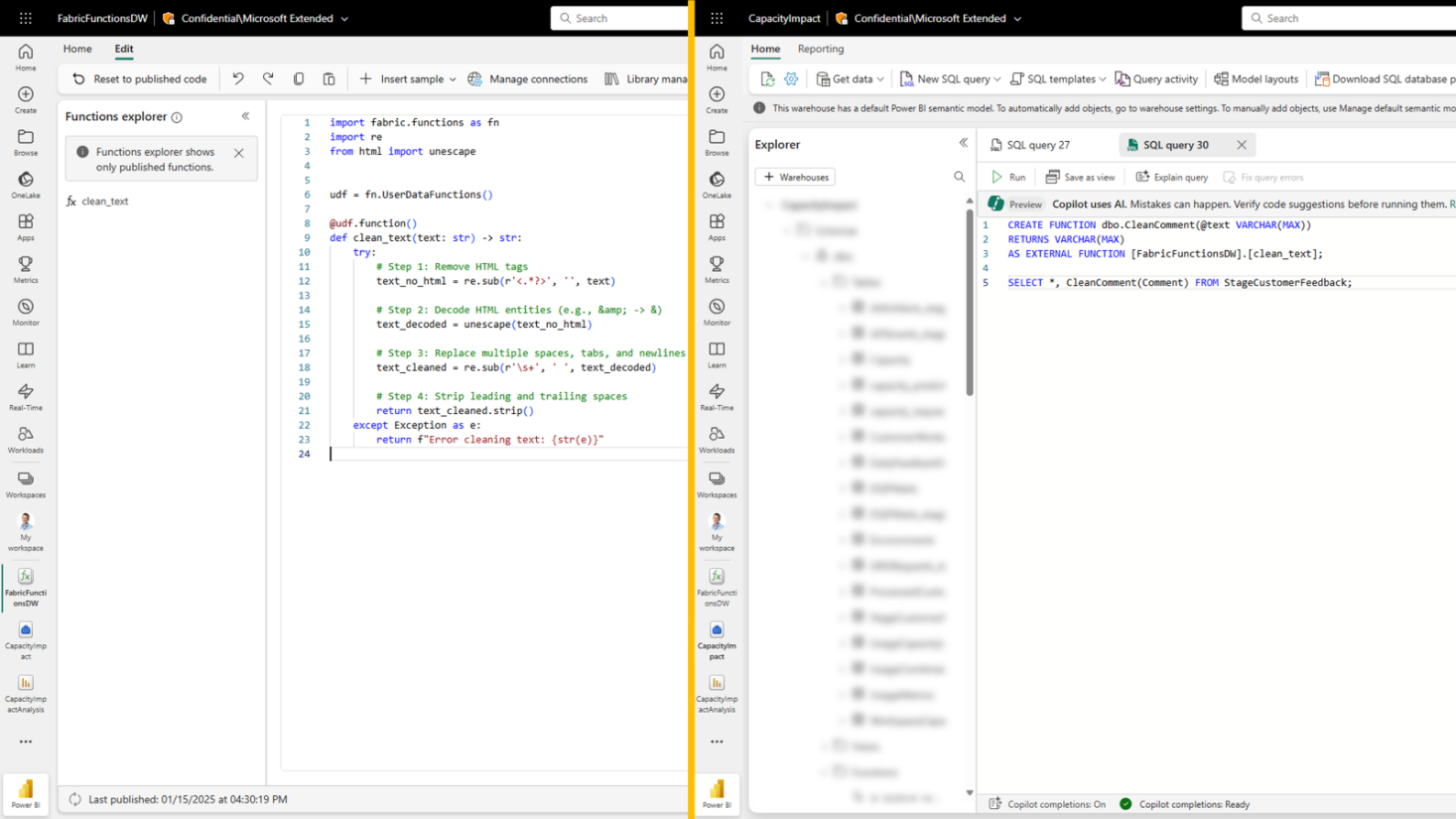The height and width of the screenshot is (819, 1456).
Task: Undo the last code edit
Action: (x=238, y=78)
